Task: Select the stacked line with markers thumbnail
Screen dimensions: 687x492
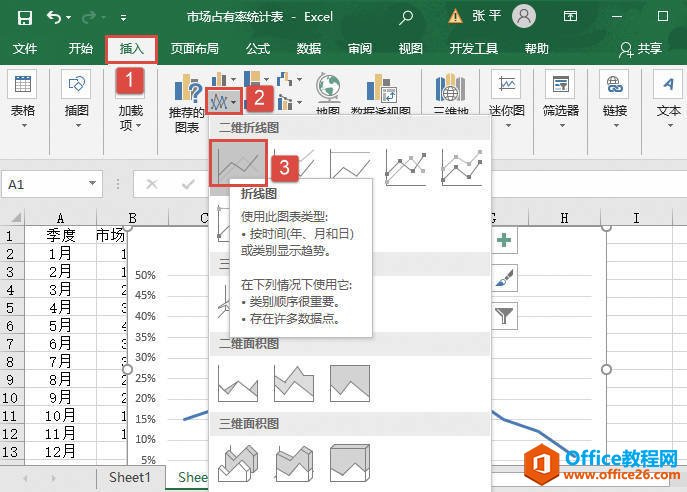Action: 463,167
